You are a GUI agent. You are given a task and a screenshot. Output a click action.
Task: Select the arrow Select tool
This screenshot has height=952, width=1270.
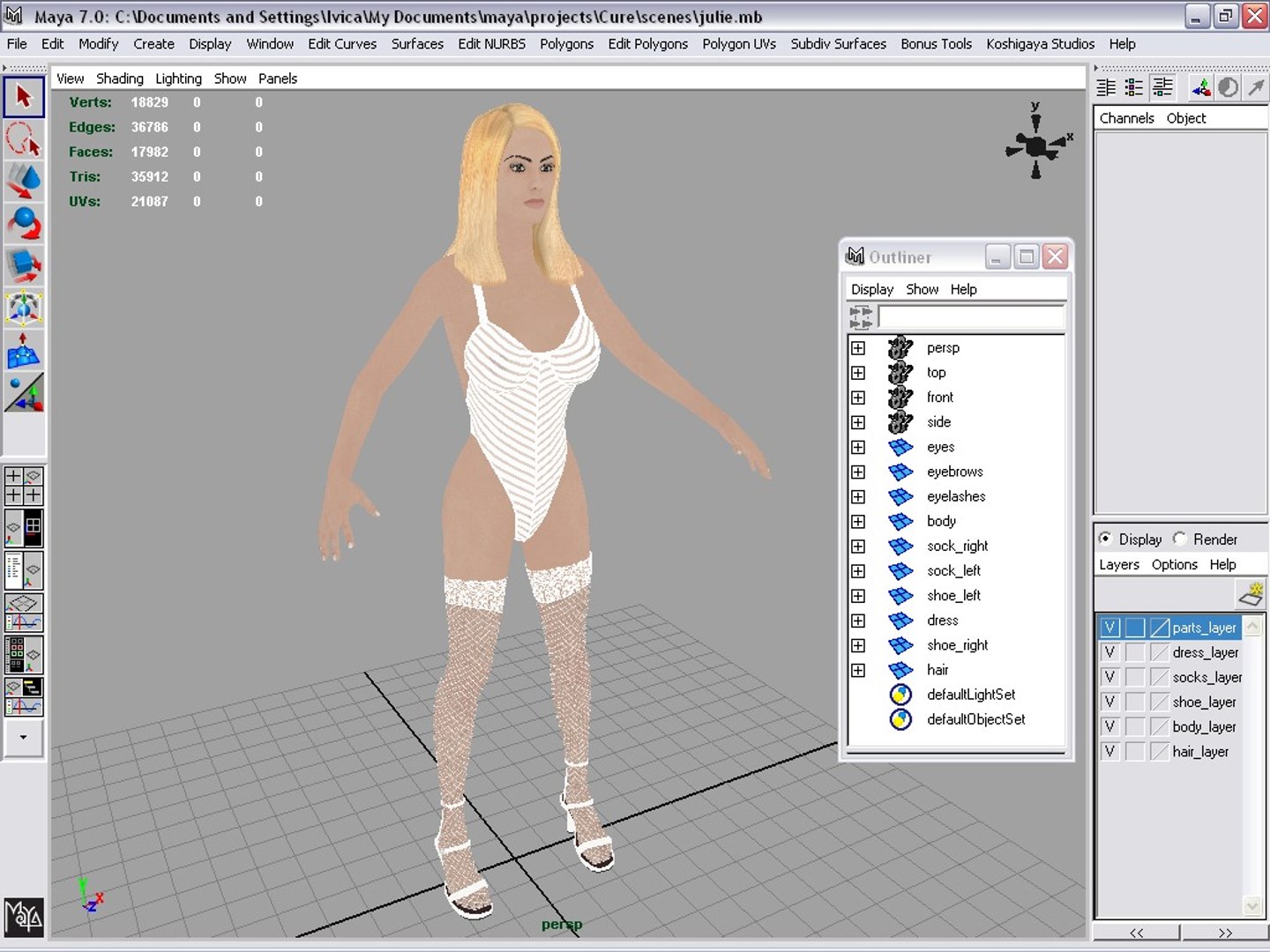[x=24, y=96]
